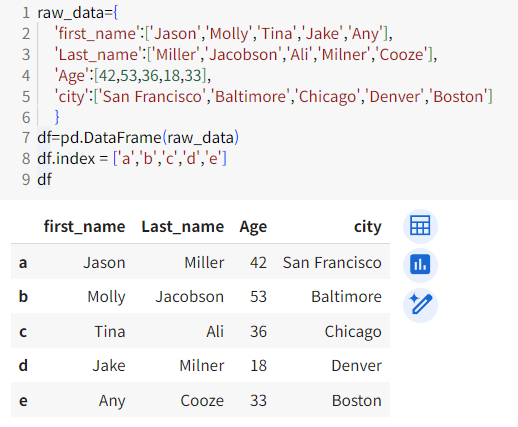Image resolution: width=518 pixels, height=427 pixels.
Task: Click row index label e
Action: click(23, 401)
